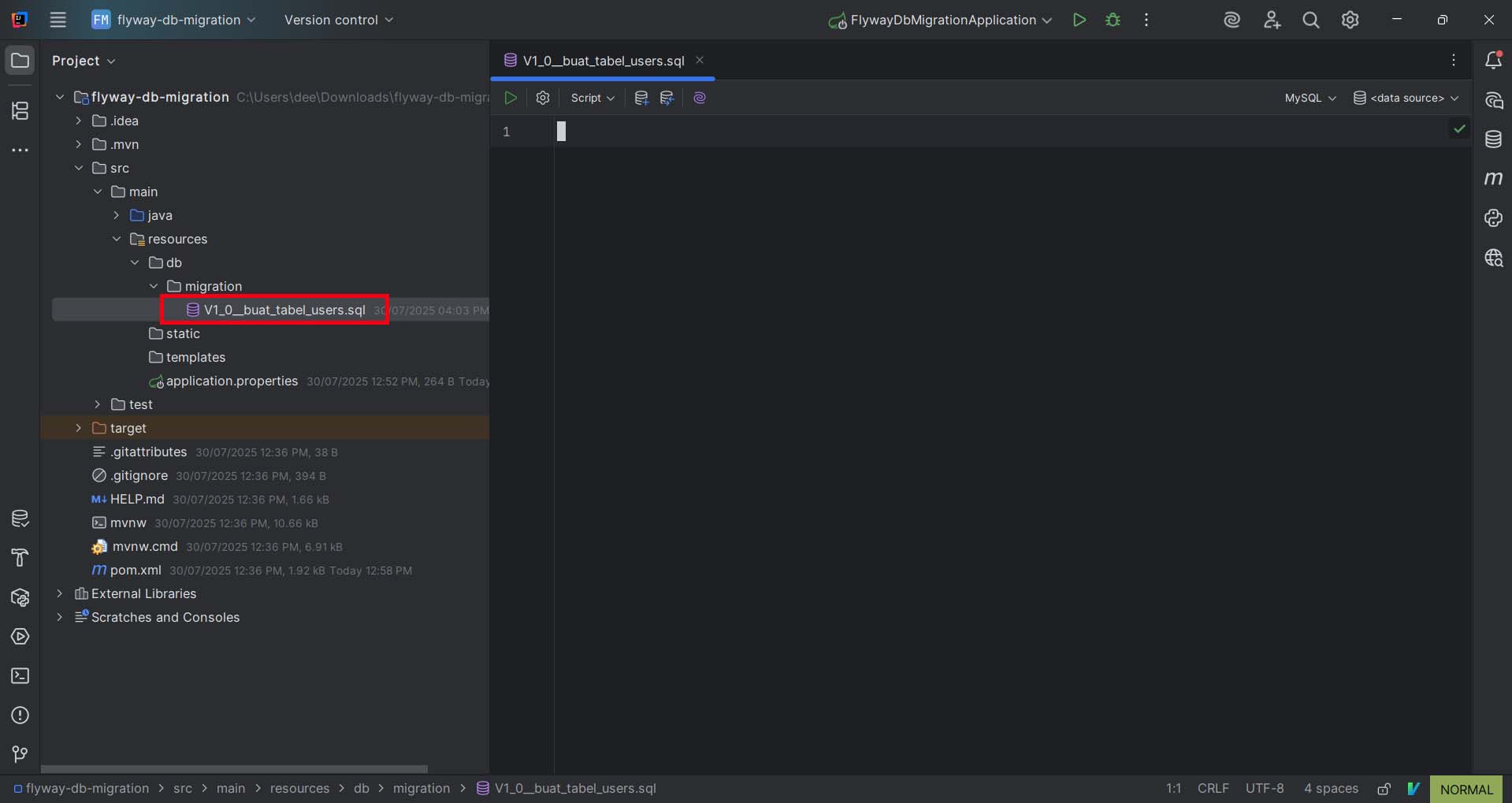
Task: Open the Git tool window
Action: pyautogui.click(x=20, y=755)
